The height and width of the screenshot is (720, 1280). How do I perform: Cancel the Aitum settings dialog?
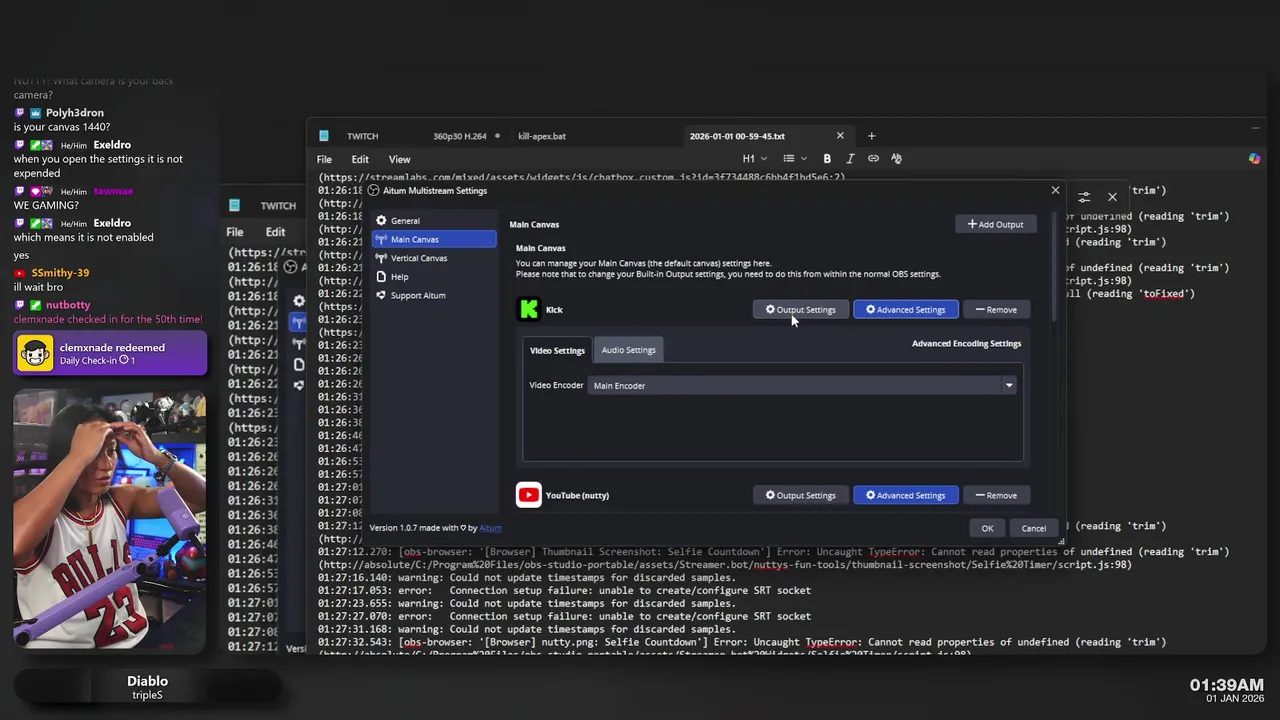pos(1033,528)
